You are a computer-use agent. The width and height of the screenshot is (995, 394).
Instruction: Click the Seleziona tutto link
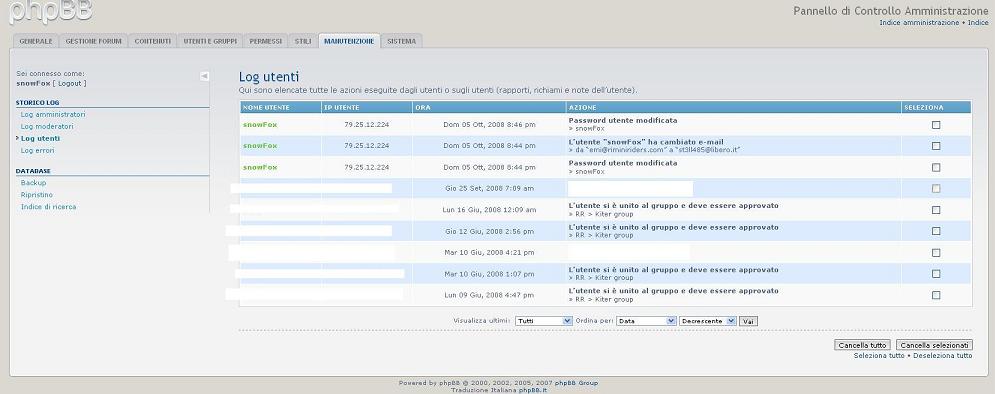coord(879,356)
